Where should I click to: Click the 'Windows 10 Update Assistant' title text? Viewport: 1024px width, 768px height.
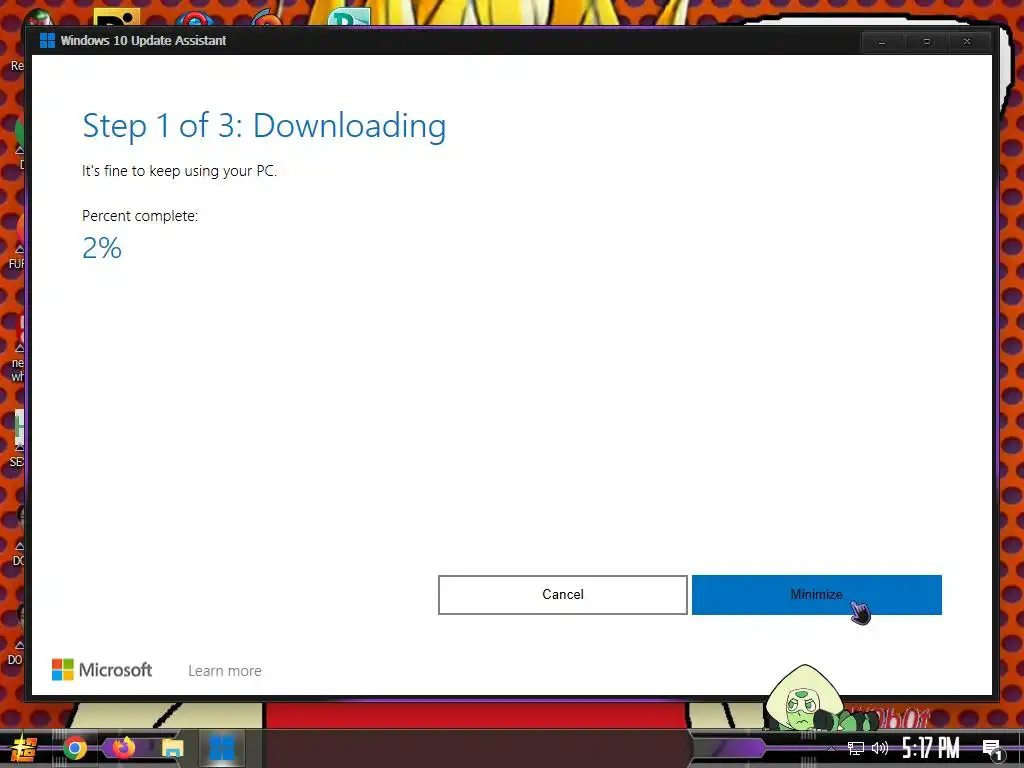(143, 40)
